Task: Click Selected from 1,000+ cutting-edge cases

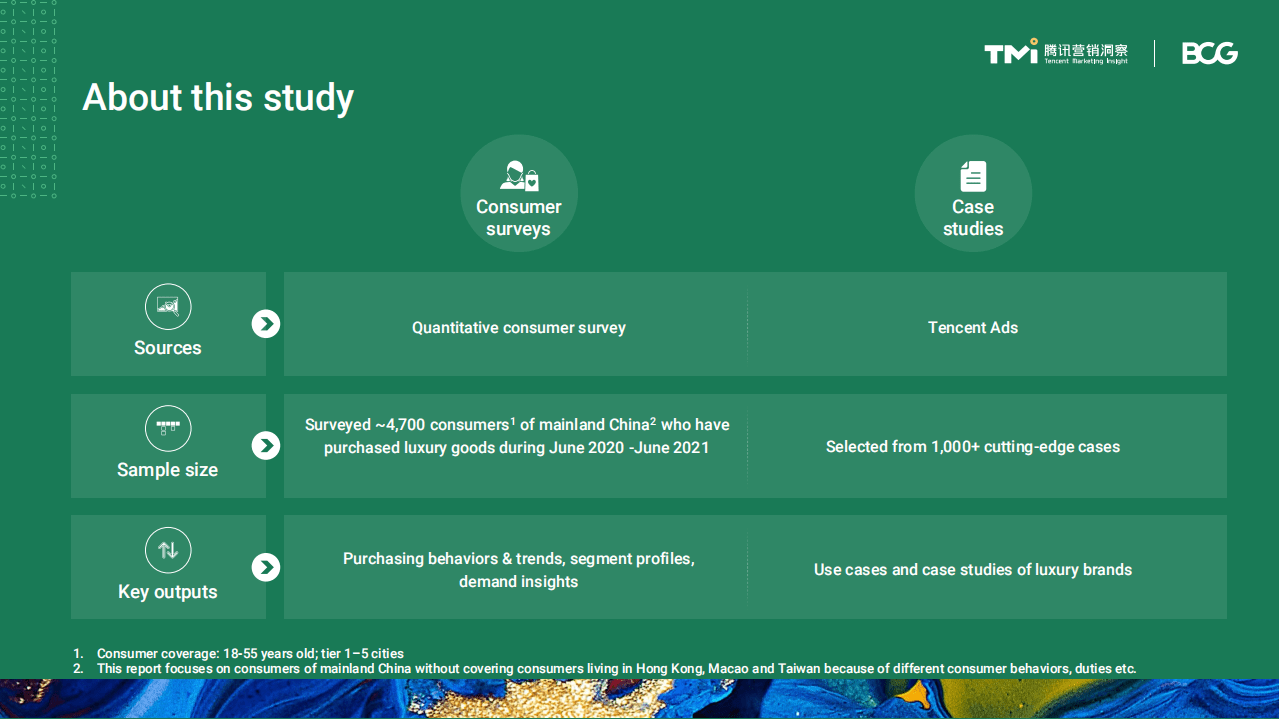Action: [972, 447]
